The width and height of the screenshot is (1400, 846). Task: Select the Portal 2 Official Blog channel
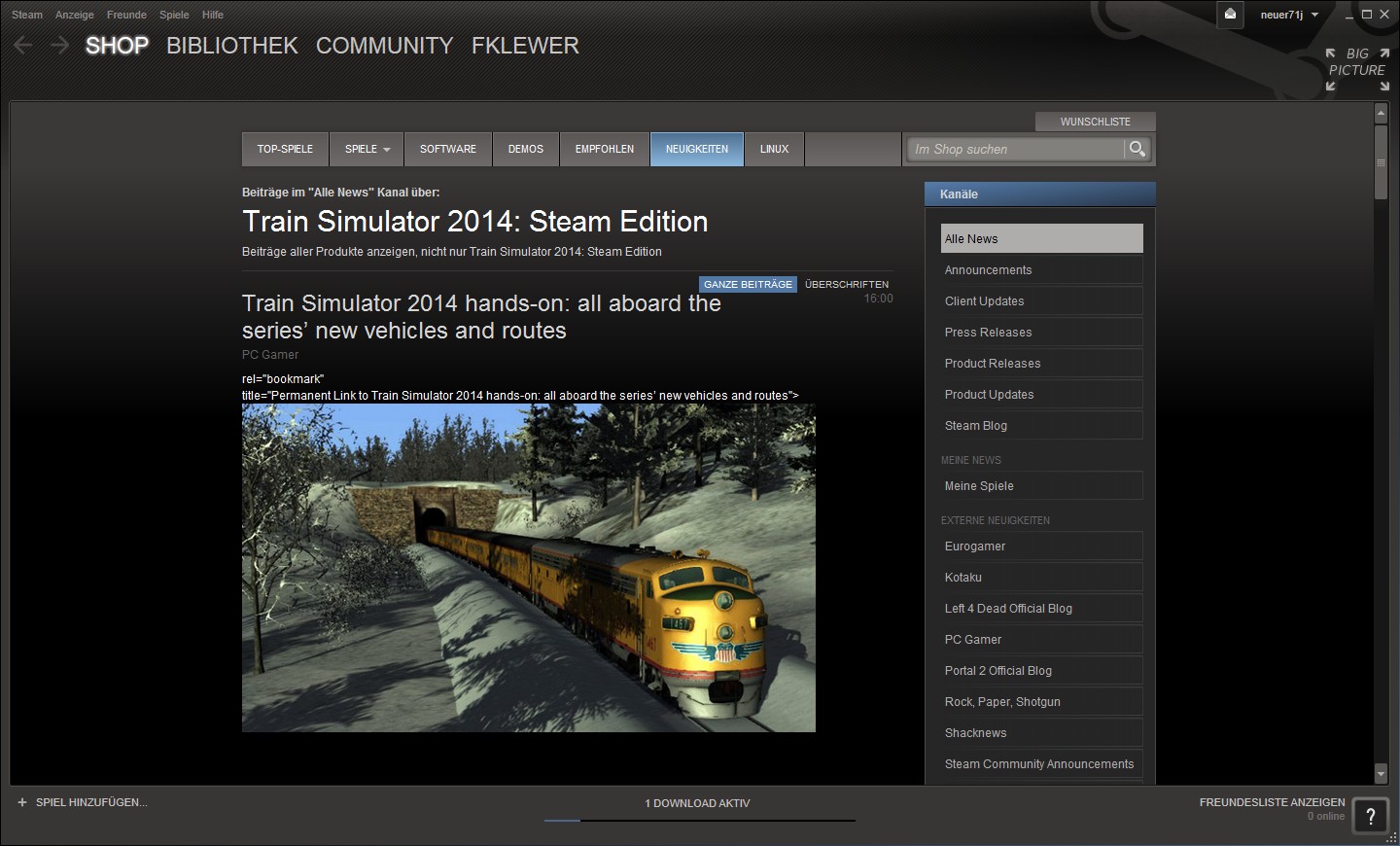[1042, 671]
